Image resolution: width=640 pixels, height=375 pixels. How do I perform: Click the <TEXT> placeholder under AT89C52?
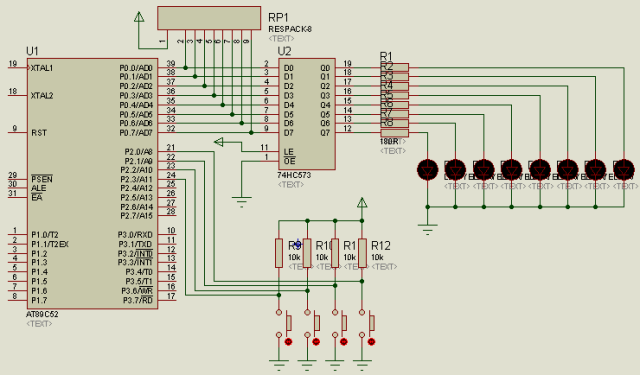39,324
